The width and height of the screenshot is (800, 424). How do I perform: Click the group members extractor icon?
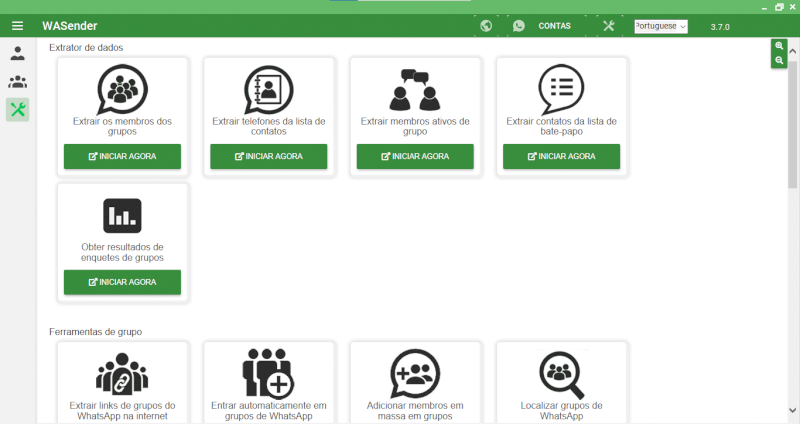coord(122,89)
